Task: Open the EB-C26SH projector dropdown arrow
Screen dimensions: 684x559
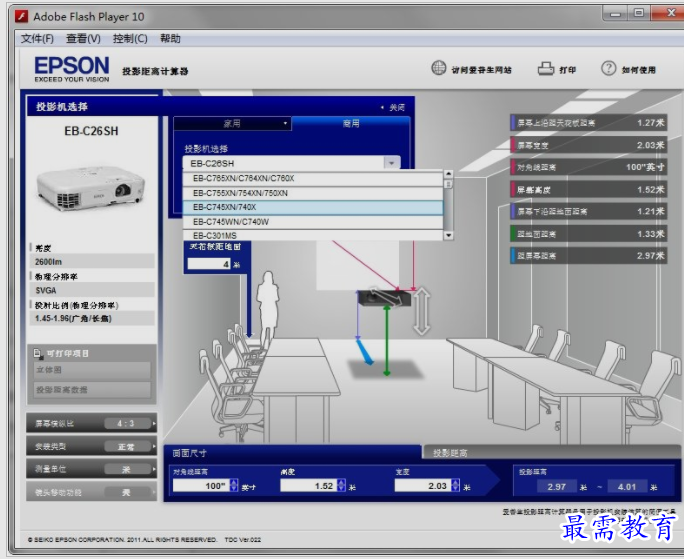Action: point(392,163)
